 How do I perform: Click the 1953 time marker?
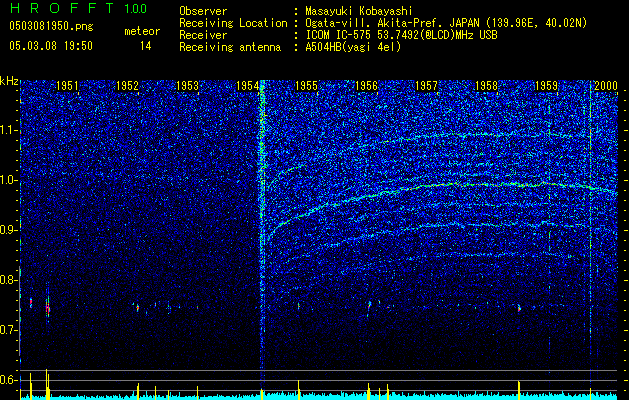(x=187, y=86)
